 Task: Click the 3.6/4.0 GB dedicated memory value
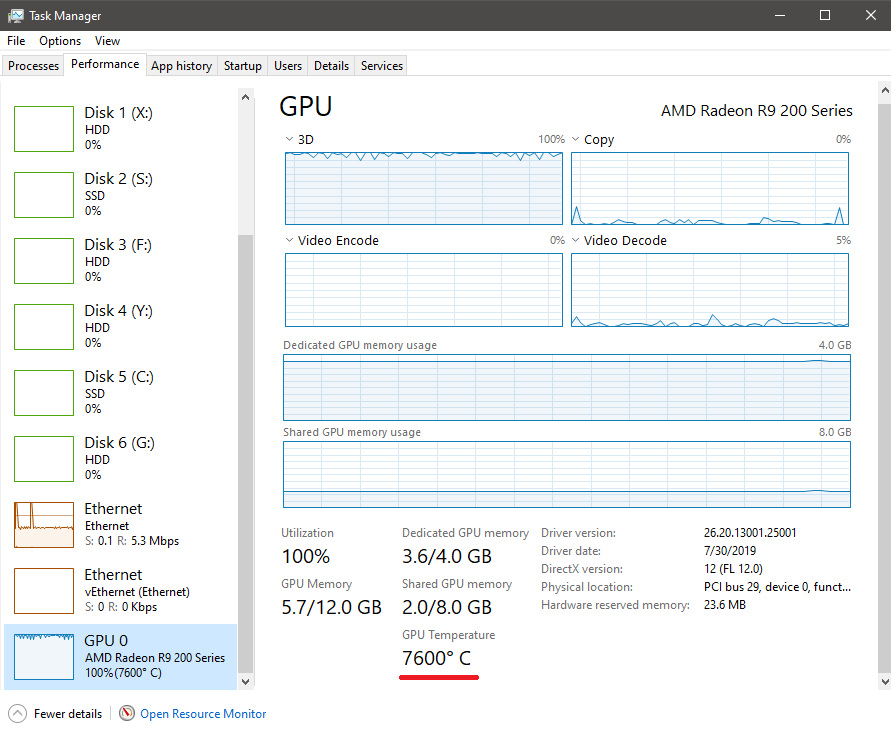447,556
